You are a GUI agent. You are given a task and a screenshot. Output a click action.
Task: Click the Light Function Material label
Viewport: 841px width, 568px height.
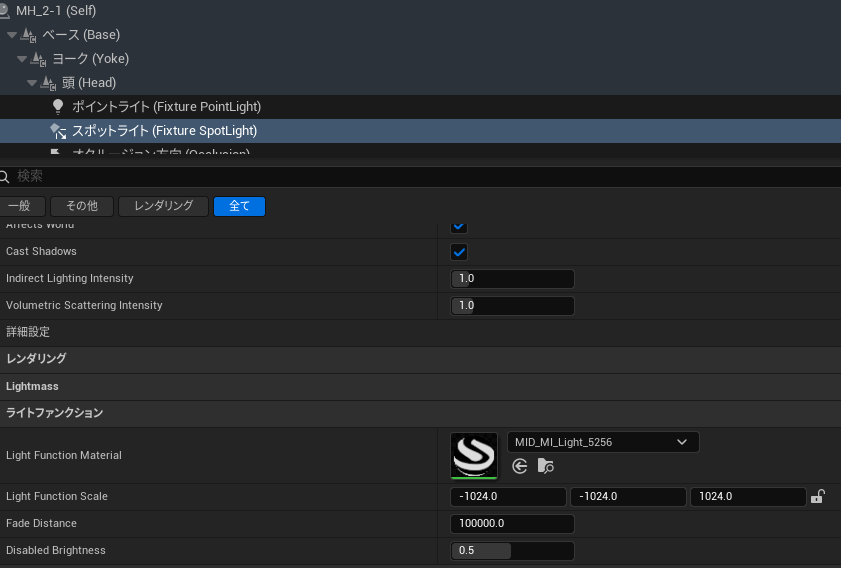[64, 455]
